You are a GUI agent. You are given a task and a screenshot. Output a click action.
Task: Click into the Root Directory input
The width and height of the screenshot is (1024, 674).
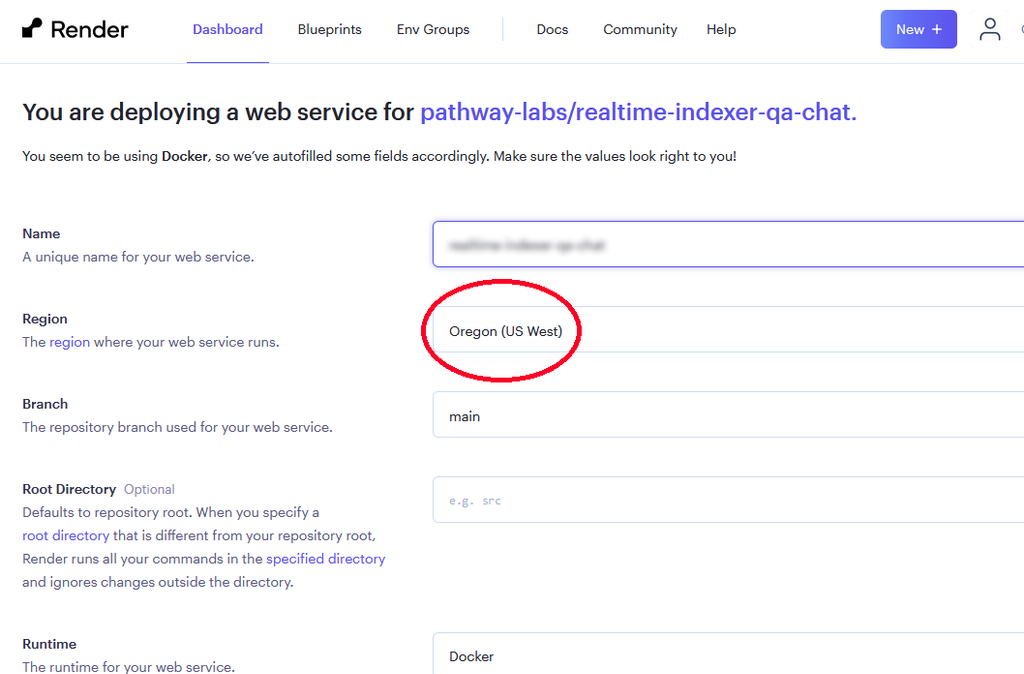coord(728,500)
